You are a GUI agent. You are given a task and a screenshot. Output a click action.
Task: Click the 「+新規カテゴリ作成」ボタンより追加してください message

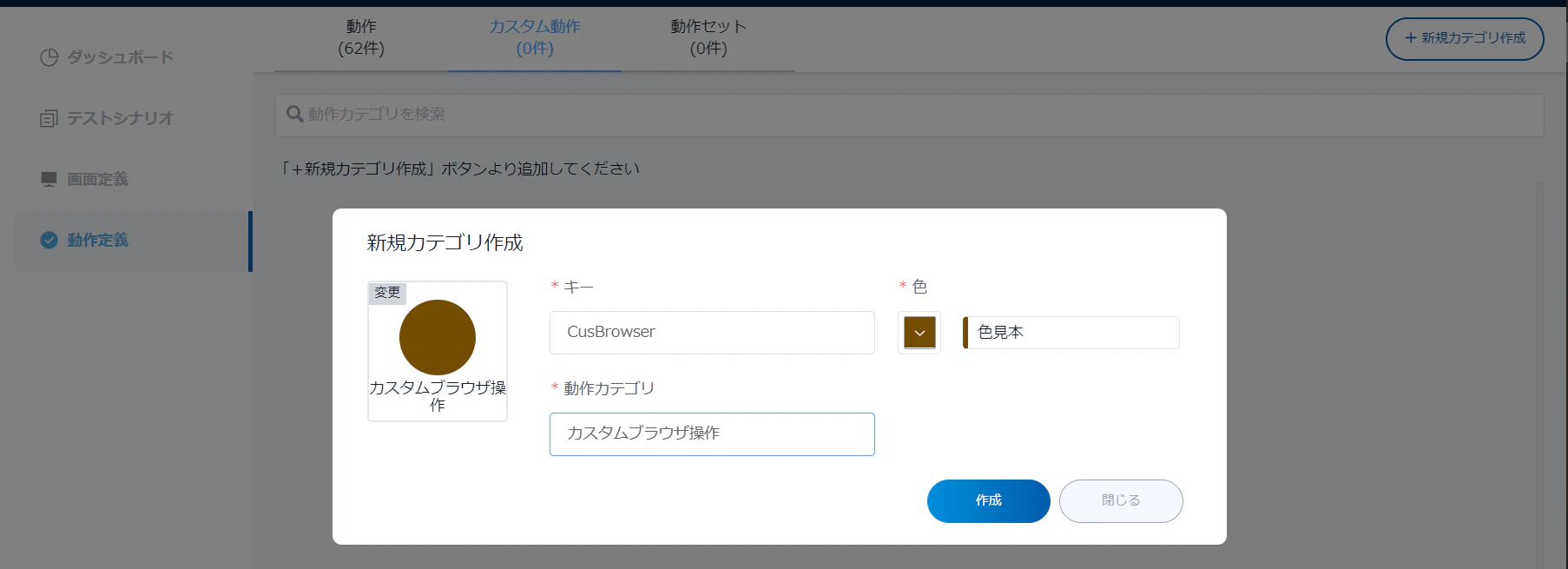(x=459, y=169)
